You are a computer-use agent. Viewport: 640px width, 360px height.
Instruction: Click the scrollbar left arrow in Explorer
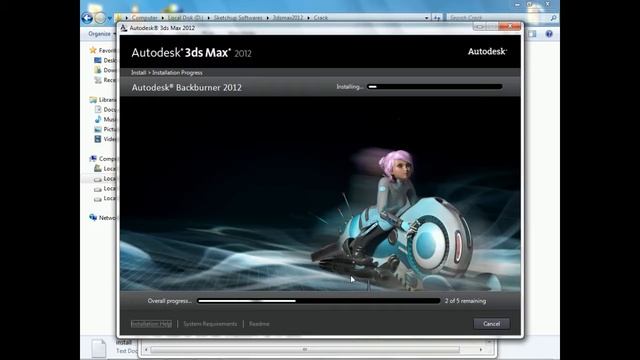point(146,350)
